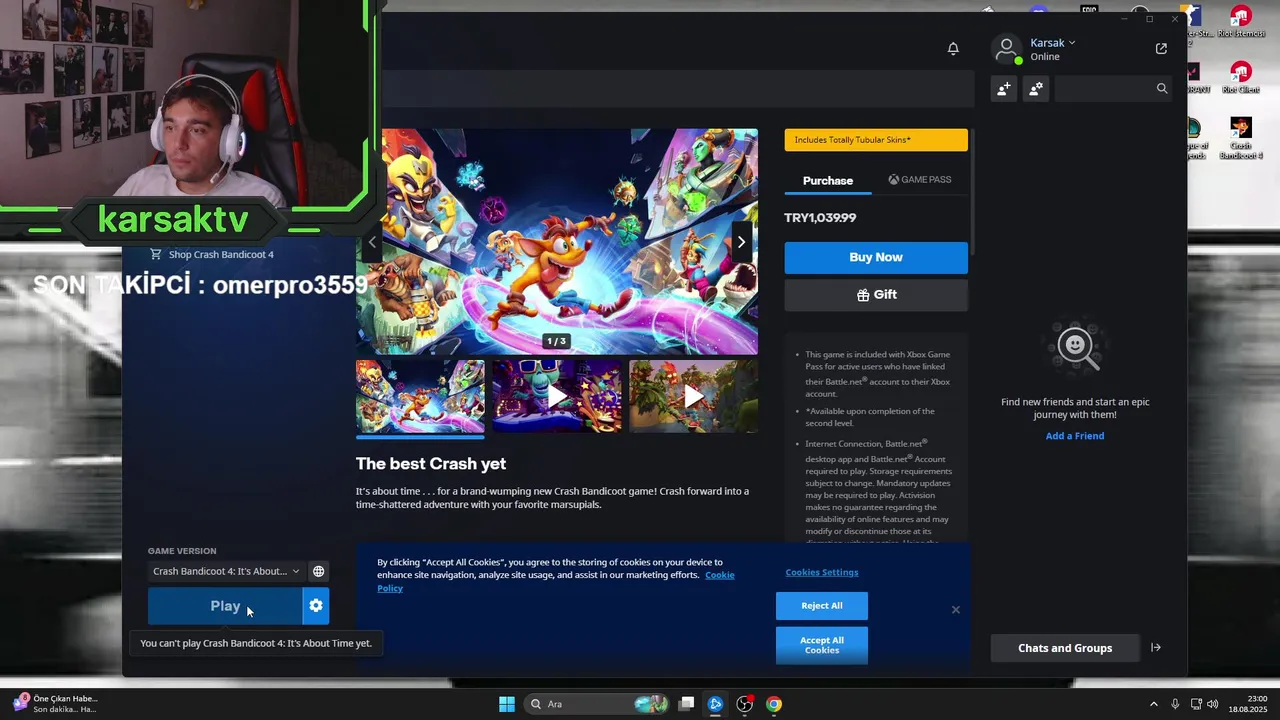Play the third jungle video thumbnail
Screen dimensions: 1280x720
(693, 397)
